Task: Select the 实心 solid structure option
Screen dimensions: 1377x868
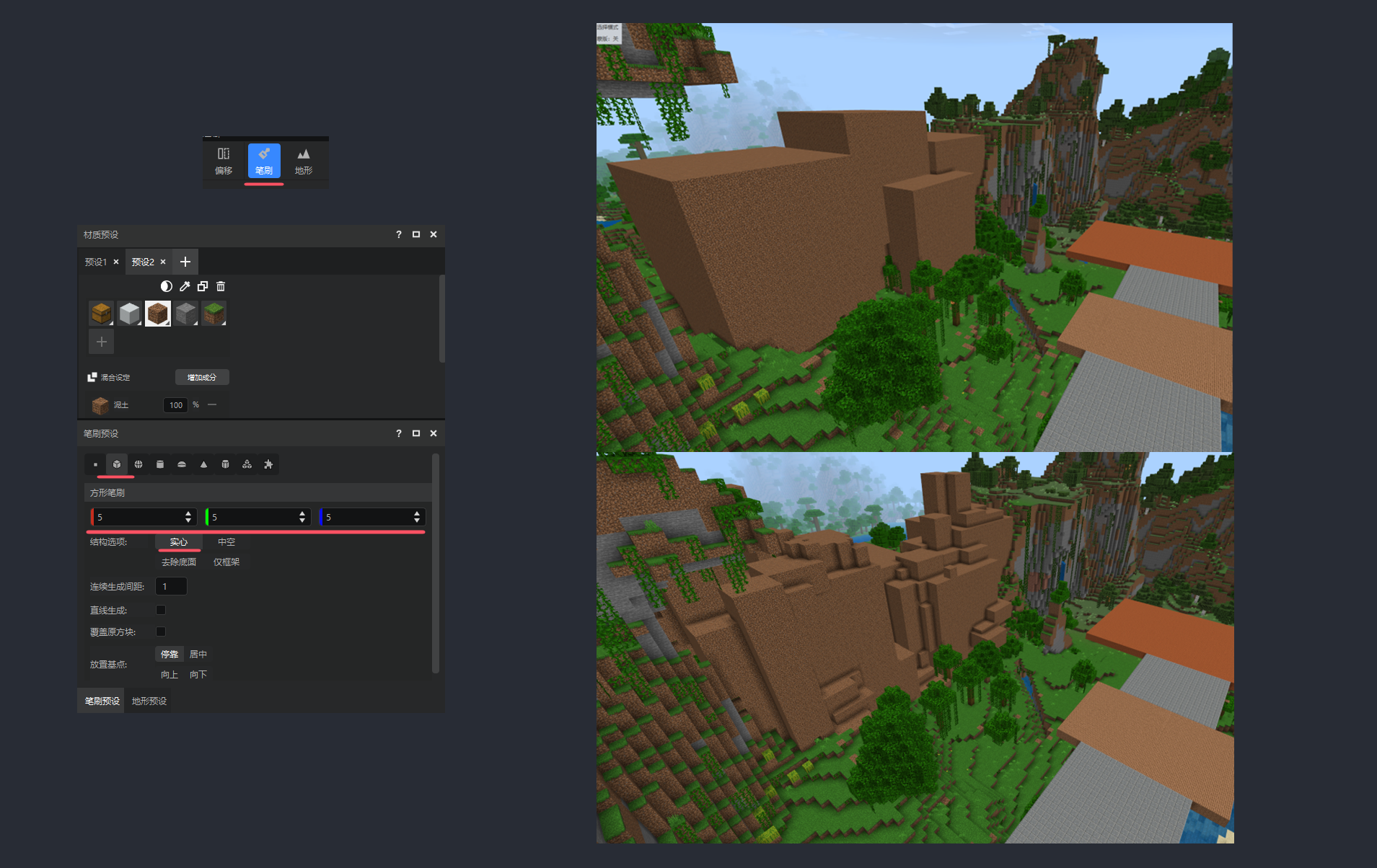Action: [178, 542]
